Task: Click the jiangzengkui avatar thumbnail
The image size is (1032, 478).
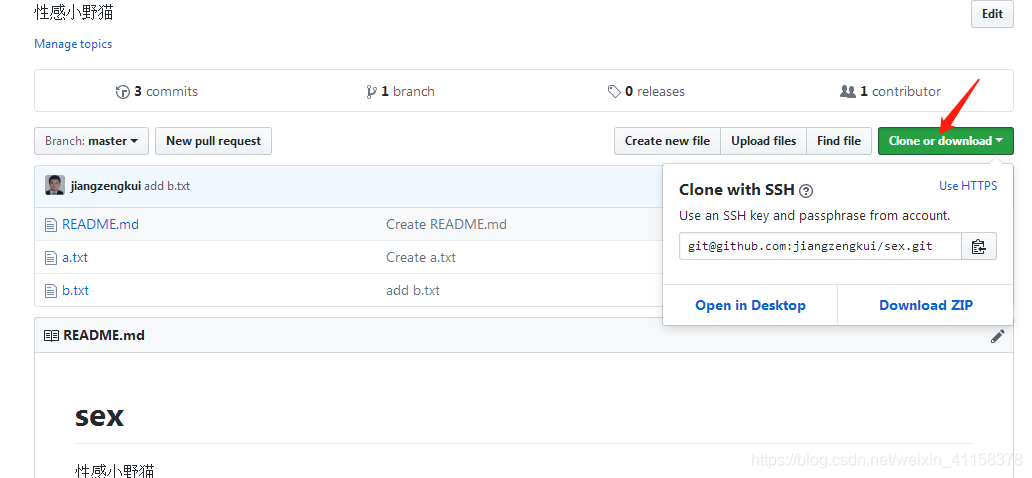Action: (x=55, y=186)
